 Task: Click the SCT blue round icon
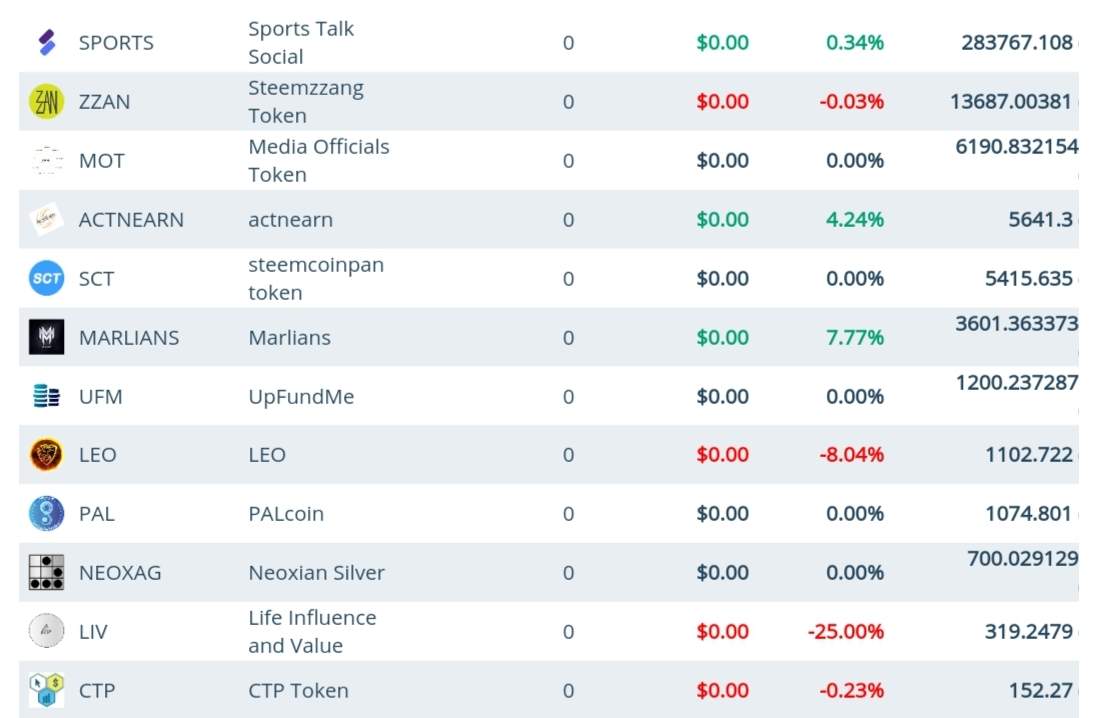point(47,279)
